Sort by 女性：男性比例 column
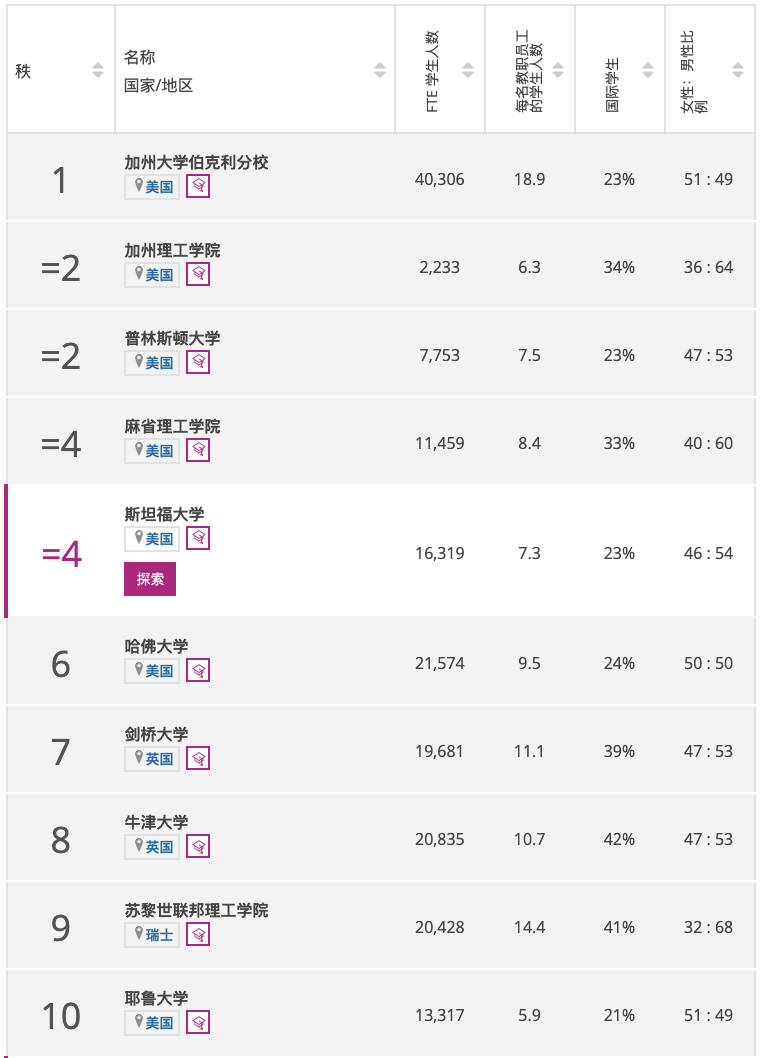 pos(738,69)
